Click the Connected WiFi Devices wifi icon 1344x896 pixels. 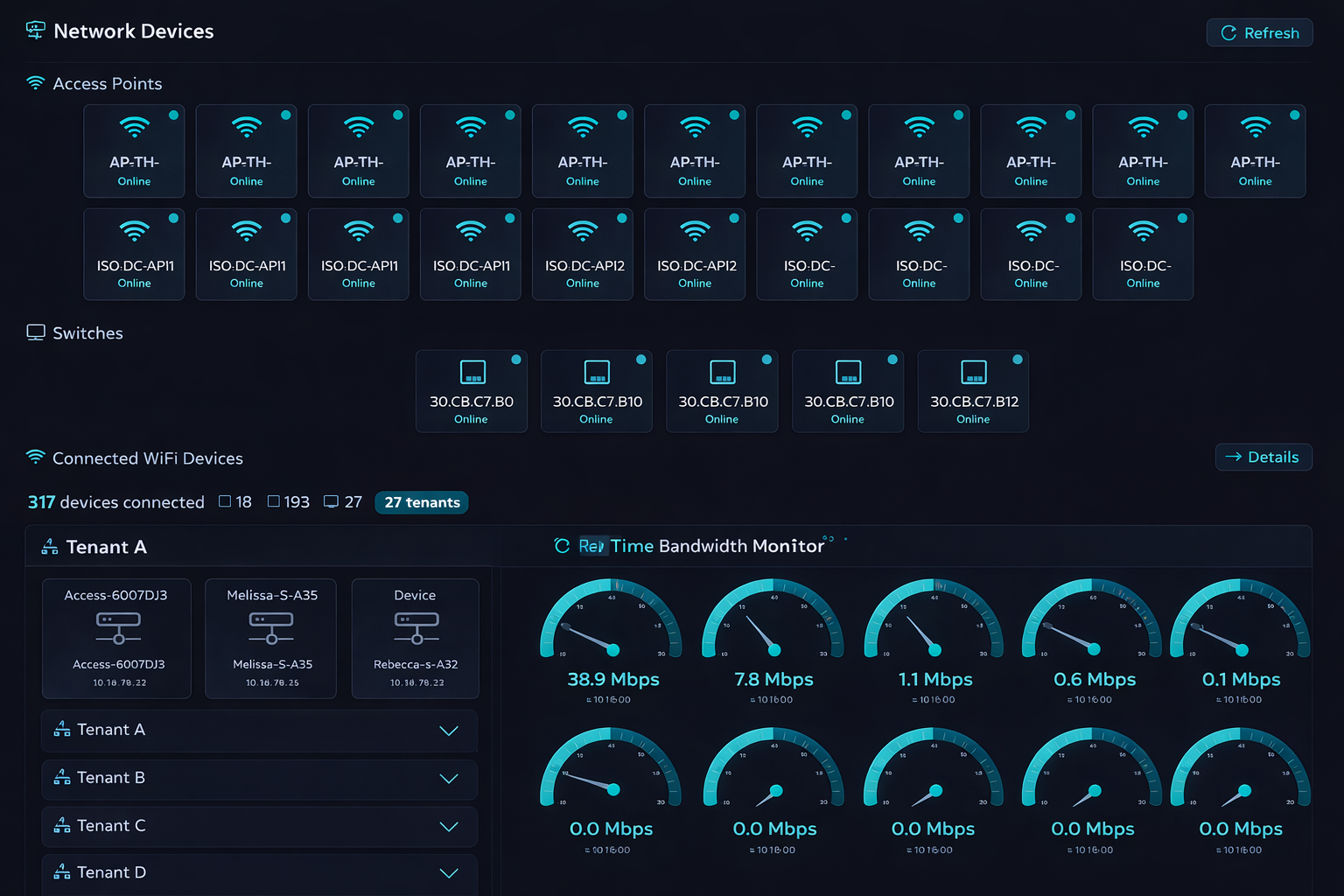(35, 458)
